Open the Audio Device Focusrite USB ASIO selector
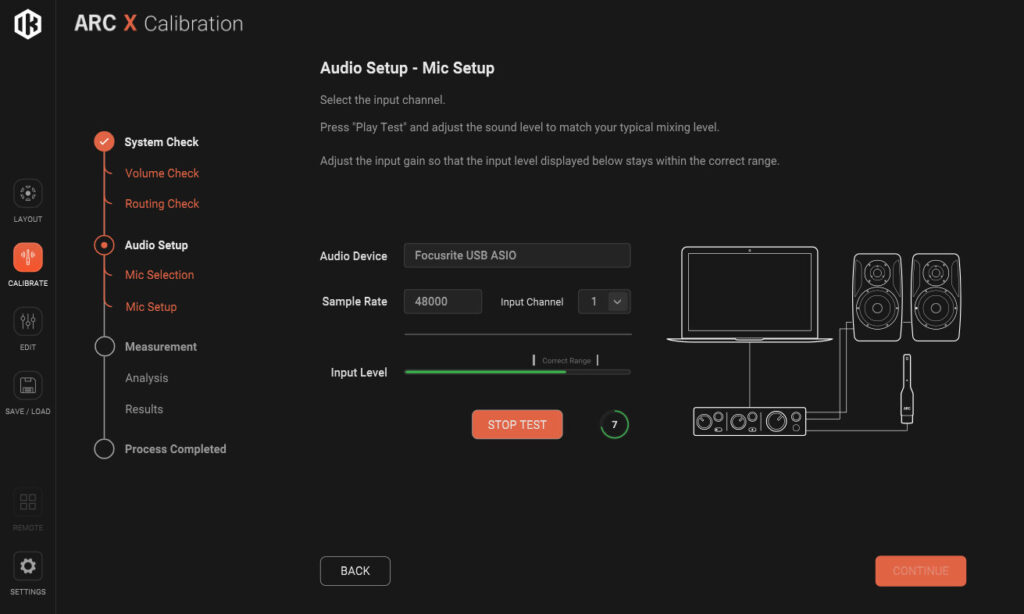This screenshot has height=614, width=1024. 517,256
